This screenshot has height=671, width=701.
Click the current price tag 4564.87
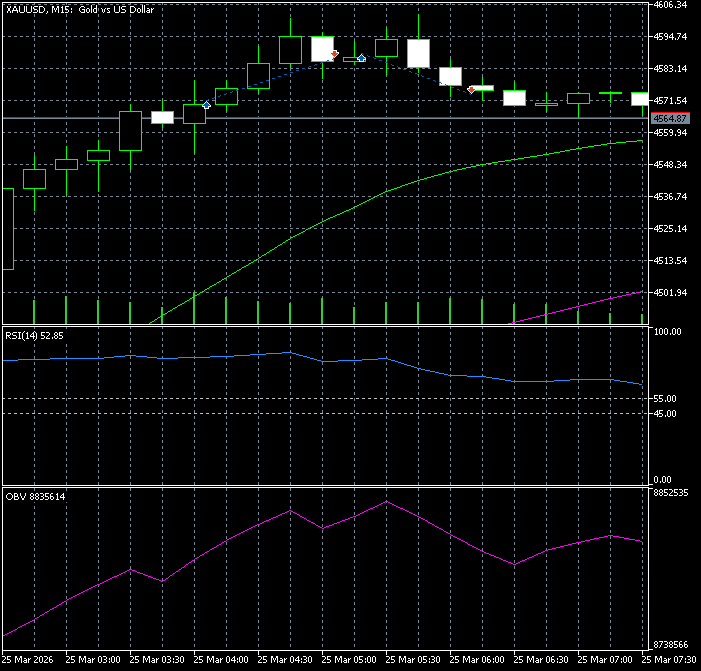pyautogui.click(x=670, y=118)
